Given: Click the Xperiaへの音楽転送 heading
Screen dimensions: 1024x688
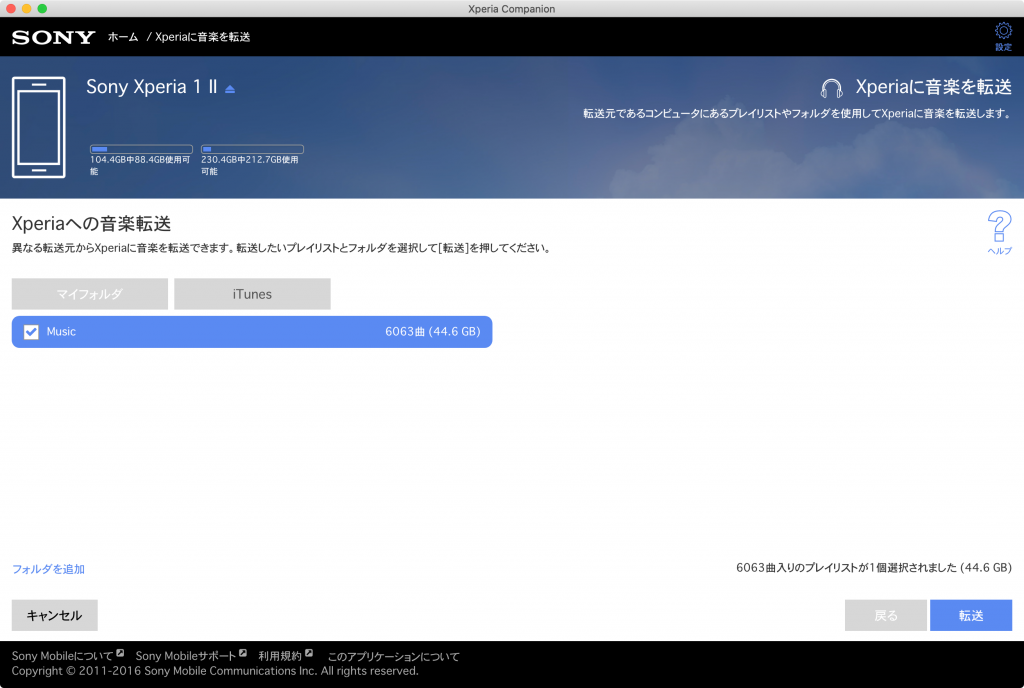Looking at the screenshot, I should (x=91, y=224).
